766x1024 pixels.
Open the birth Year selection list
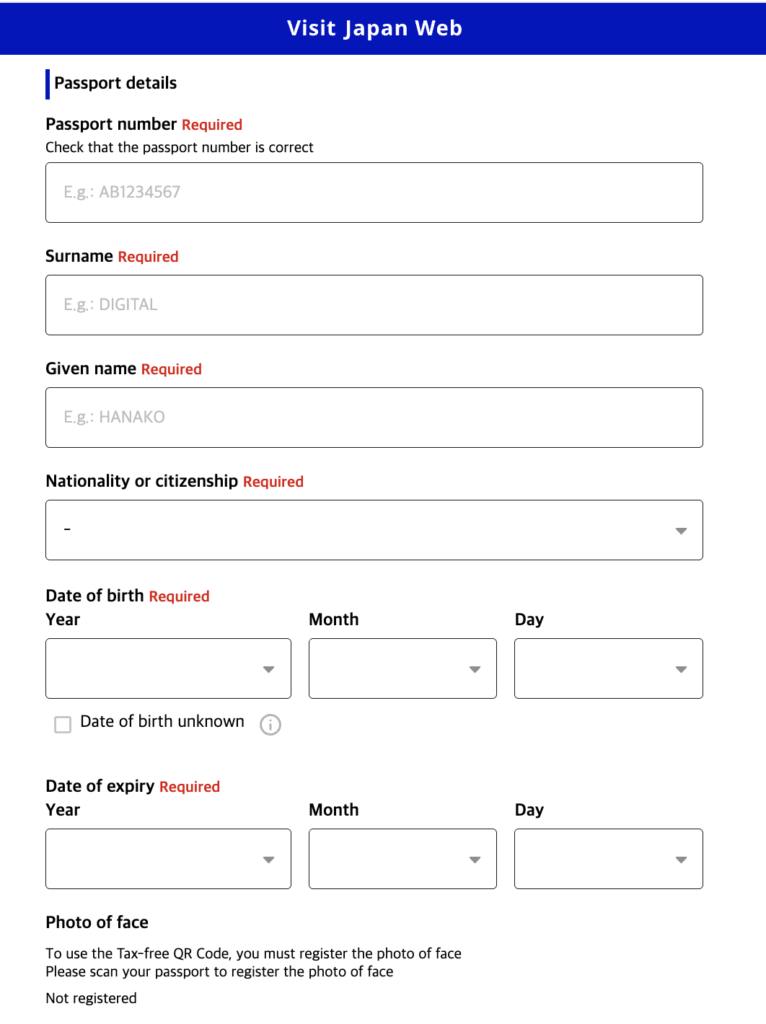168,668
